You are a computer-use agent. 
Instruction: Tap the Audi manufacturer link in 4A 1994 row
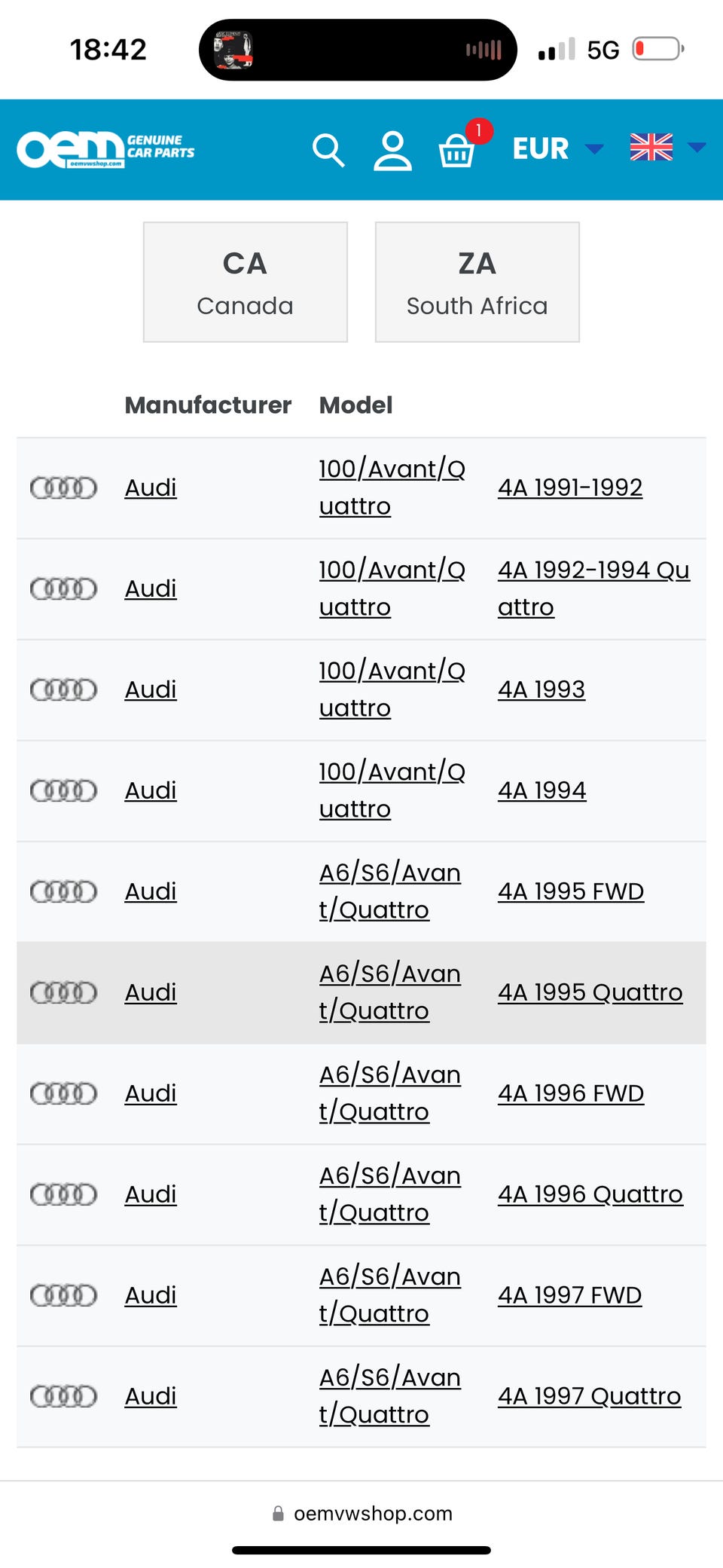(151, 790)
